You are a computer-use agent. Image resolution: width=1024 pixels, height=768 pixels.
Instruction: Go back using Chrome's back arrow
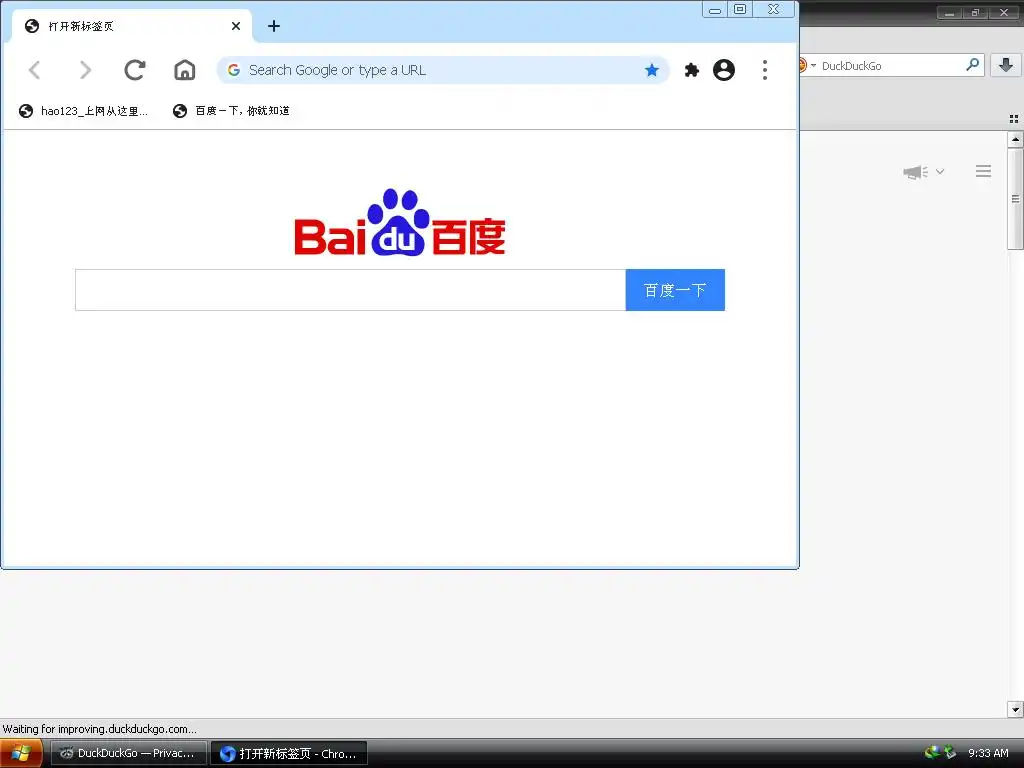(35, 70)
